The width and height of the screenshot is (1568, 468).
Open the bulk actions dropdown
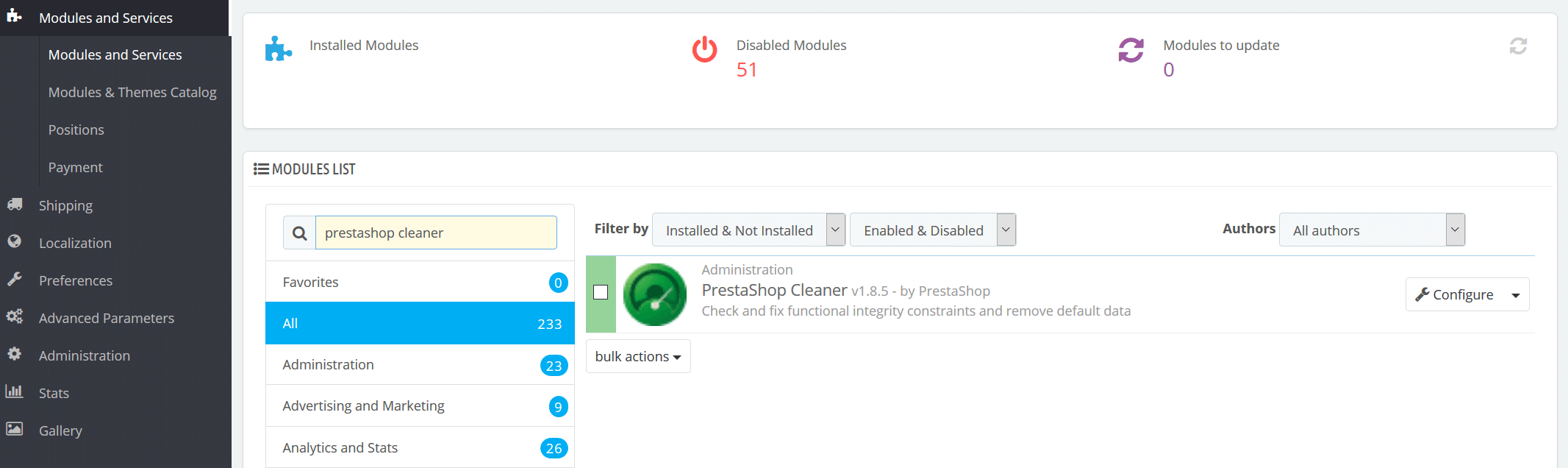click(638, 356)
